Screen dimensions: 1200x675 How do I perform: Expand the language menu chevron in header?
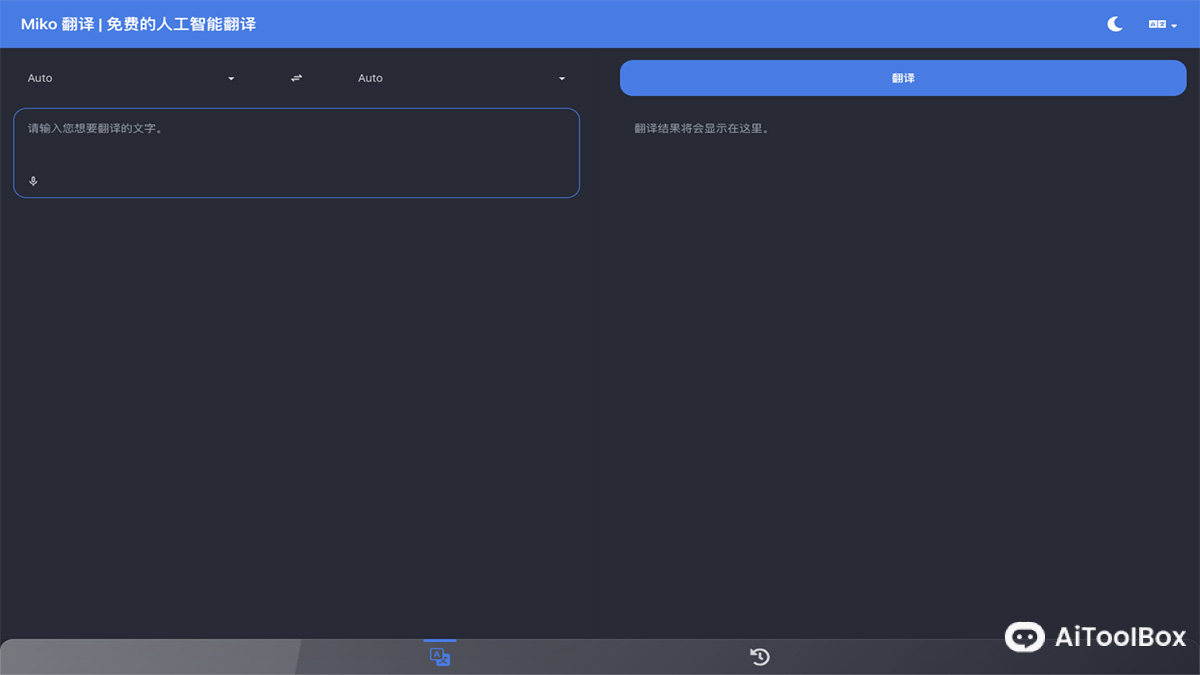1175,25
